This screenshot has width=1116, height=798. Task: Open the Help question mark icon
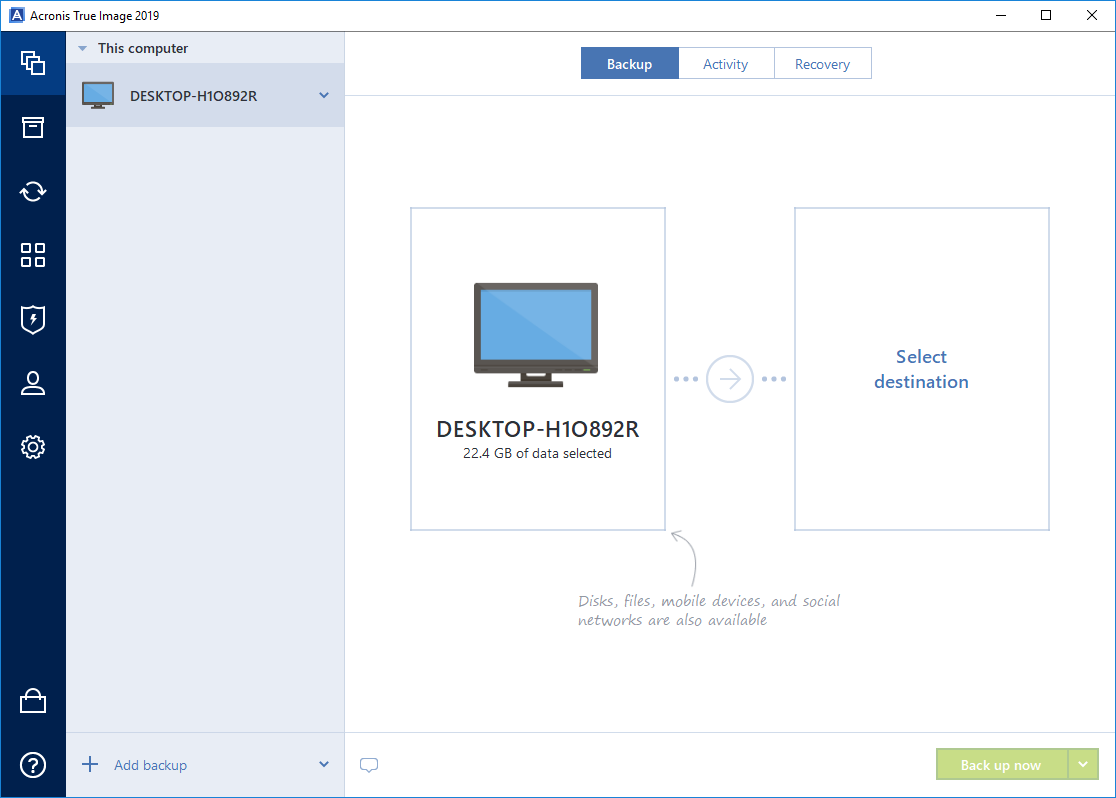33,765
